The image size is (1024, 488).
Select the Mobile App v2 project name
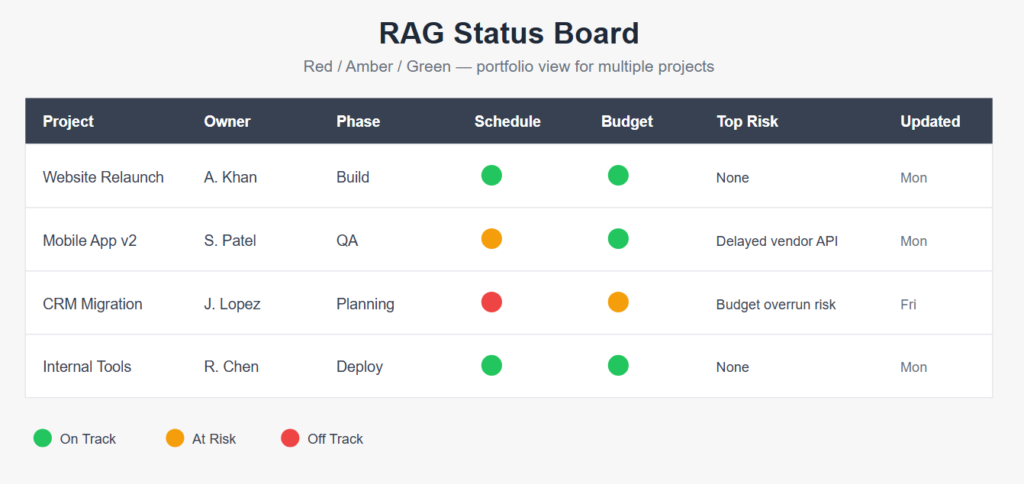90,241
